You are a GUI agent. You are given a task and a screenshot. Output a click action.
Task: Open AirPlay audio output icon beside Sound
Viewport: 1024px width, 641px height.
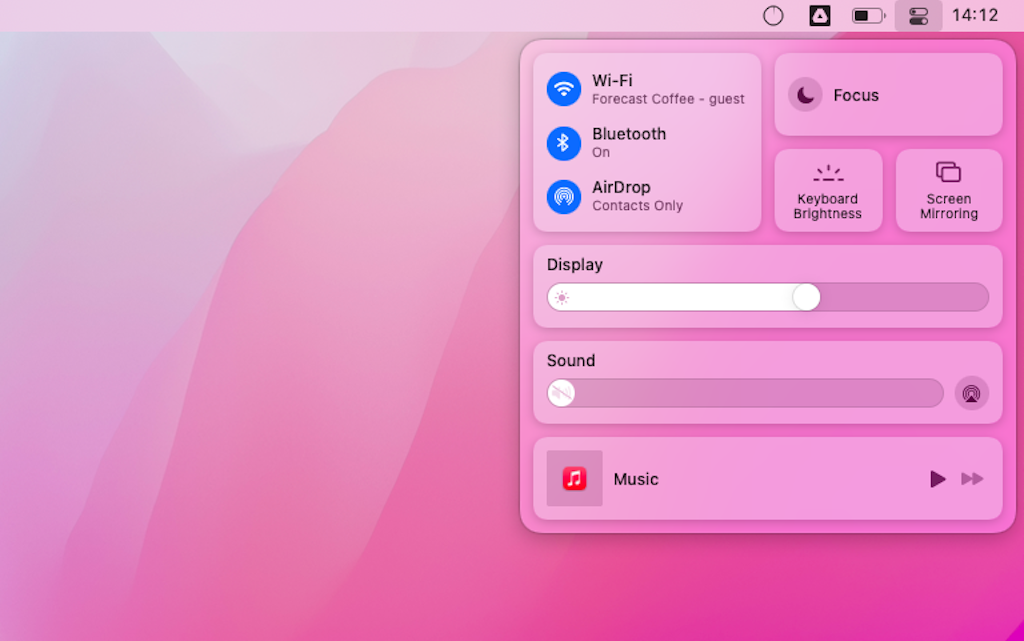click(x=971, y=393)
